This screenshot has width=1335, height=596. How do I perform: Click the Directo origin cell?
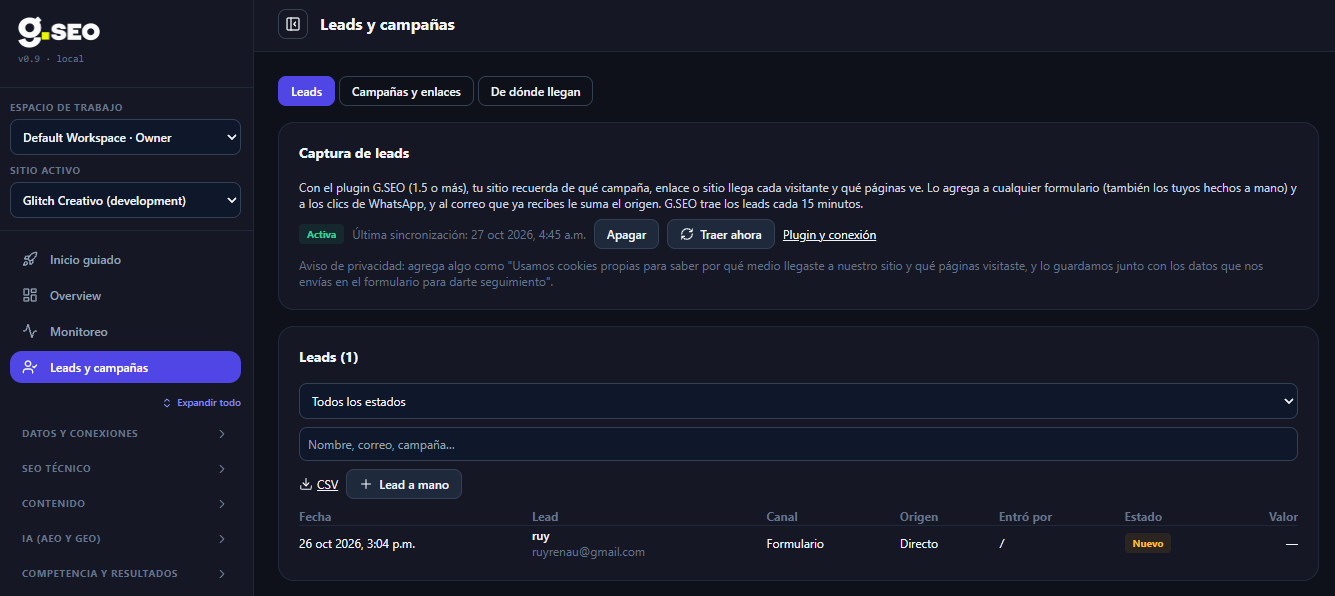(919, 544)
